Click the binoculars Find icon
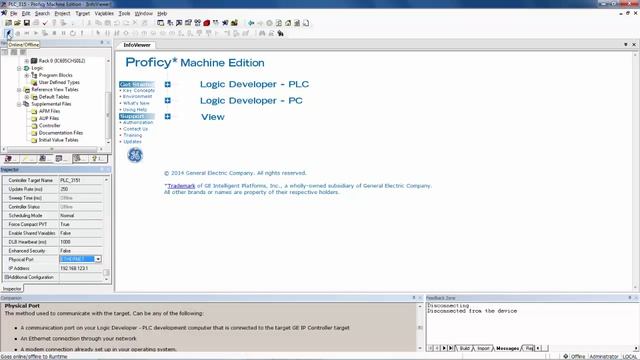 (262, 33)
